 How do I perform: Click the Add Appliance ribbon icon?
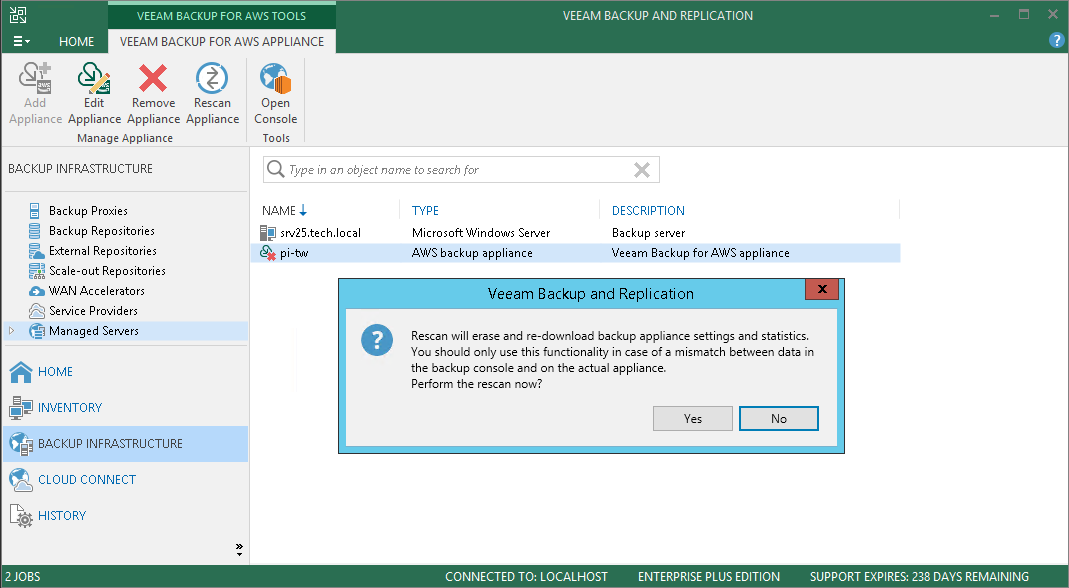(x=35, y=78)
